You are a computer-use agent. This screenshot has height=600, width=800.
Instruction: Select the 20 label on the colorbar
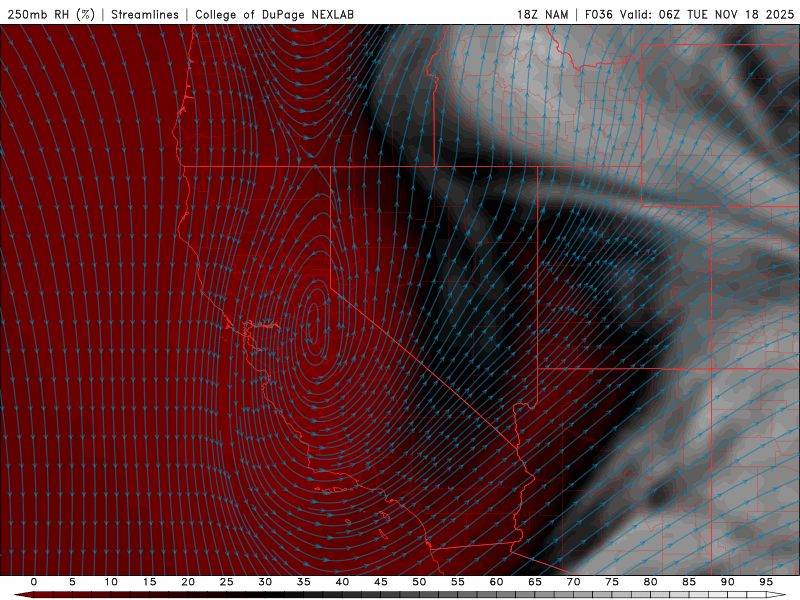188,582
